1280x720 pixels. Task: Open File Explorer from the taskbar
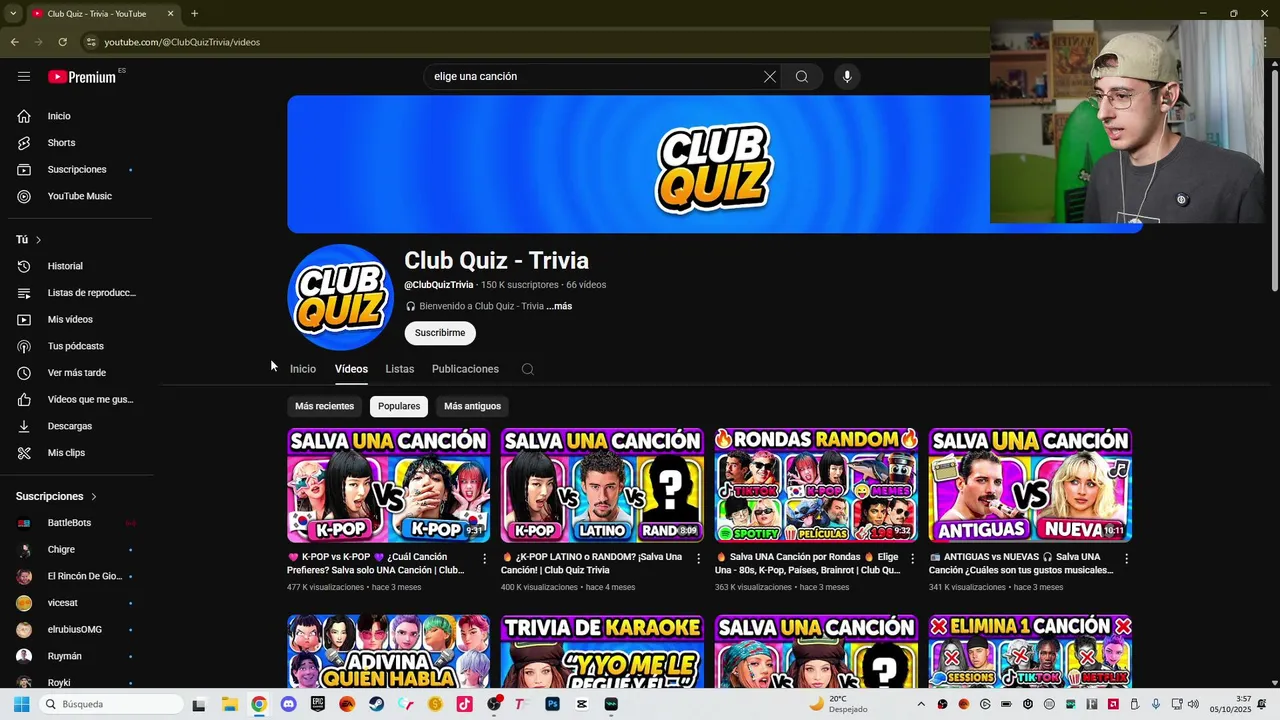[229, 704]
